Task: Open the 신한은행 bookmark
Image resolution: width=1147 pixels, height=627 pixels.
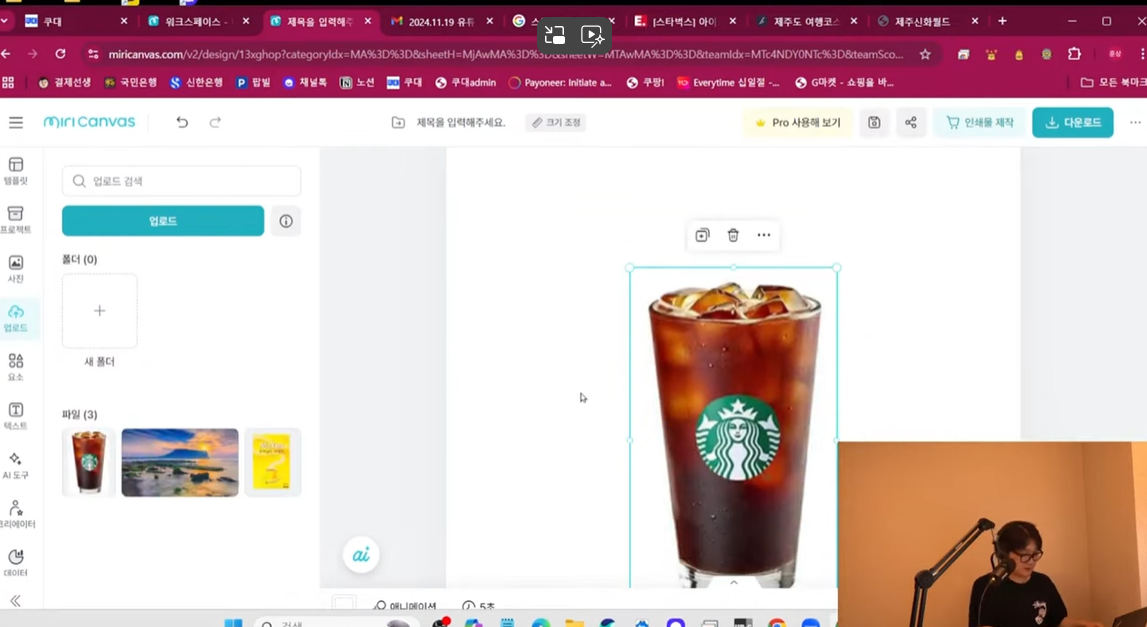Action: coord(196,83)
